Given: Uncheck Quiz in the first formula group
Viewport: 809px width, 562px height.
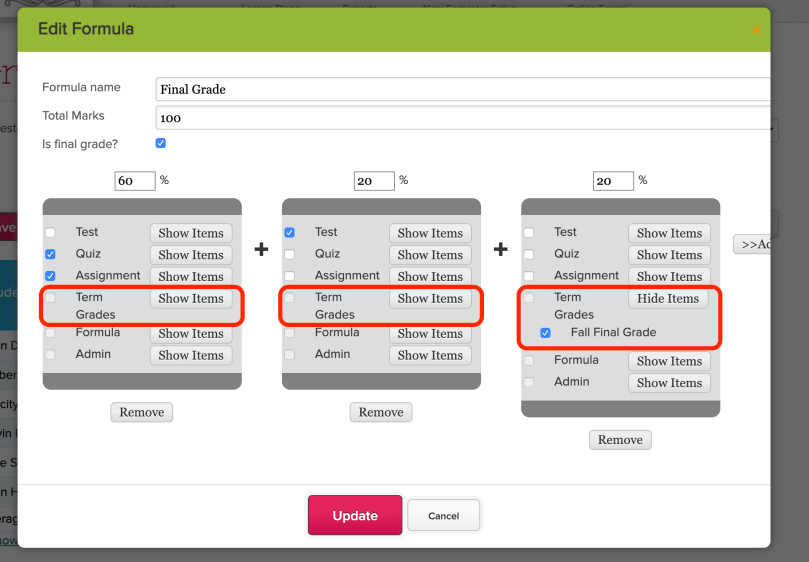Looking at the screenshot, I should (50, 254).
